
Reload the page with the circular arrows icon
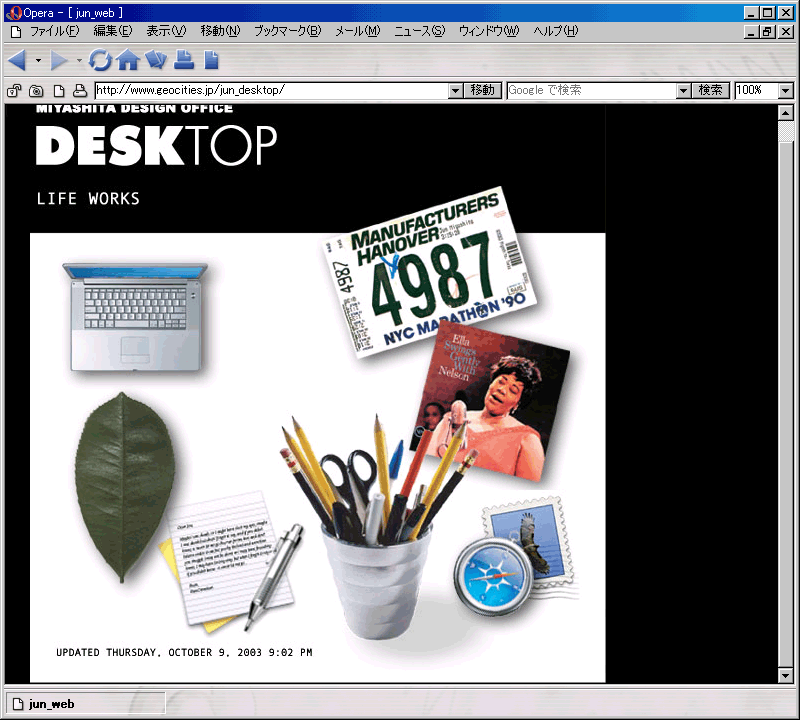pos(100,60)
